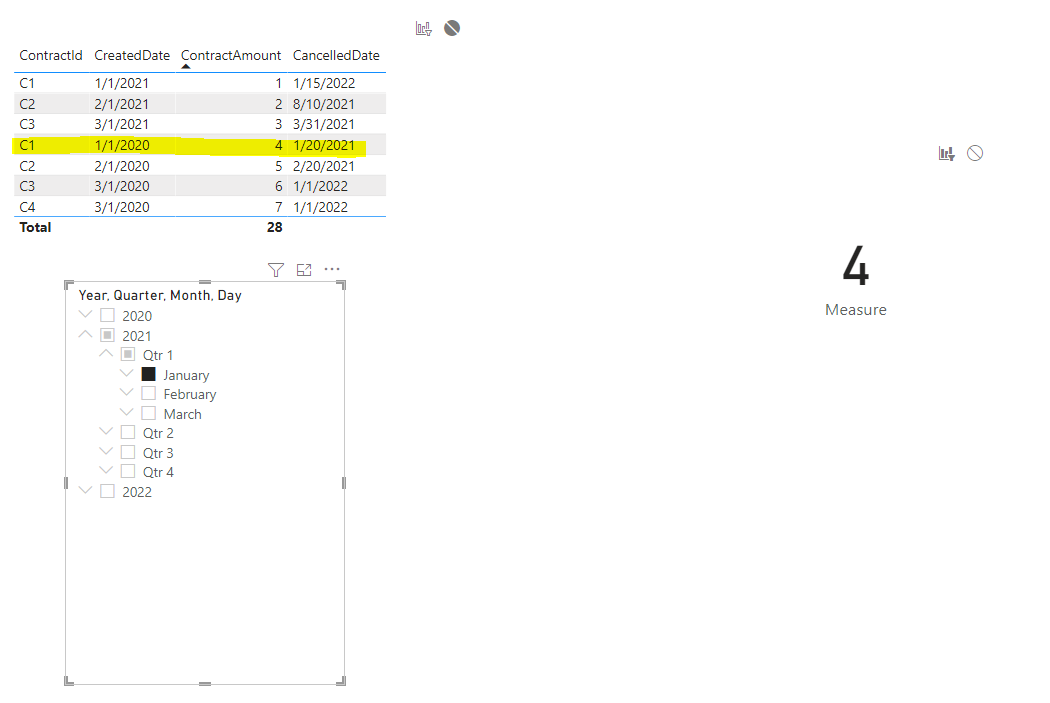Click created date 1/1/2021 cell

coord(122,83)
